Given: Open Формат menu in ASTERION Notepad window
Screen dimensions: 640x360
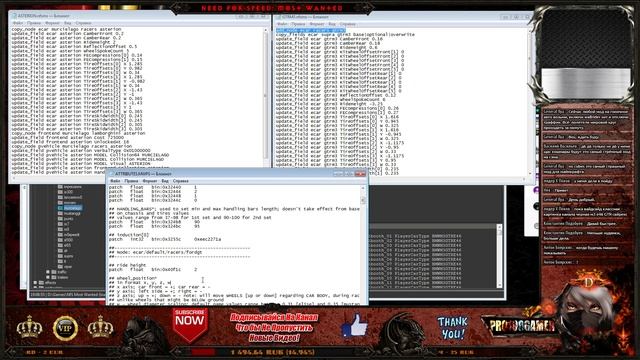Looking at the screenshot, I should pyautogui.click(x=52, y=23).
